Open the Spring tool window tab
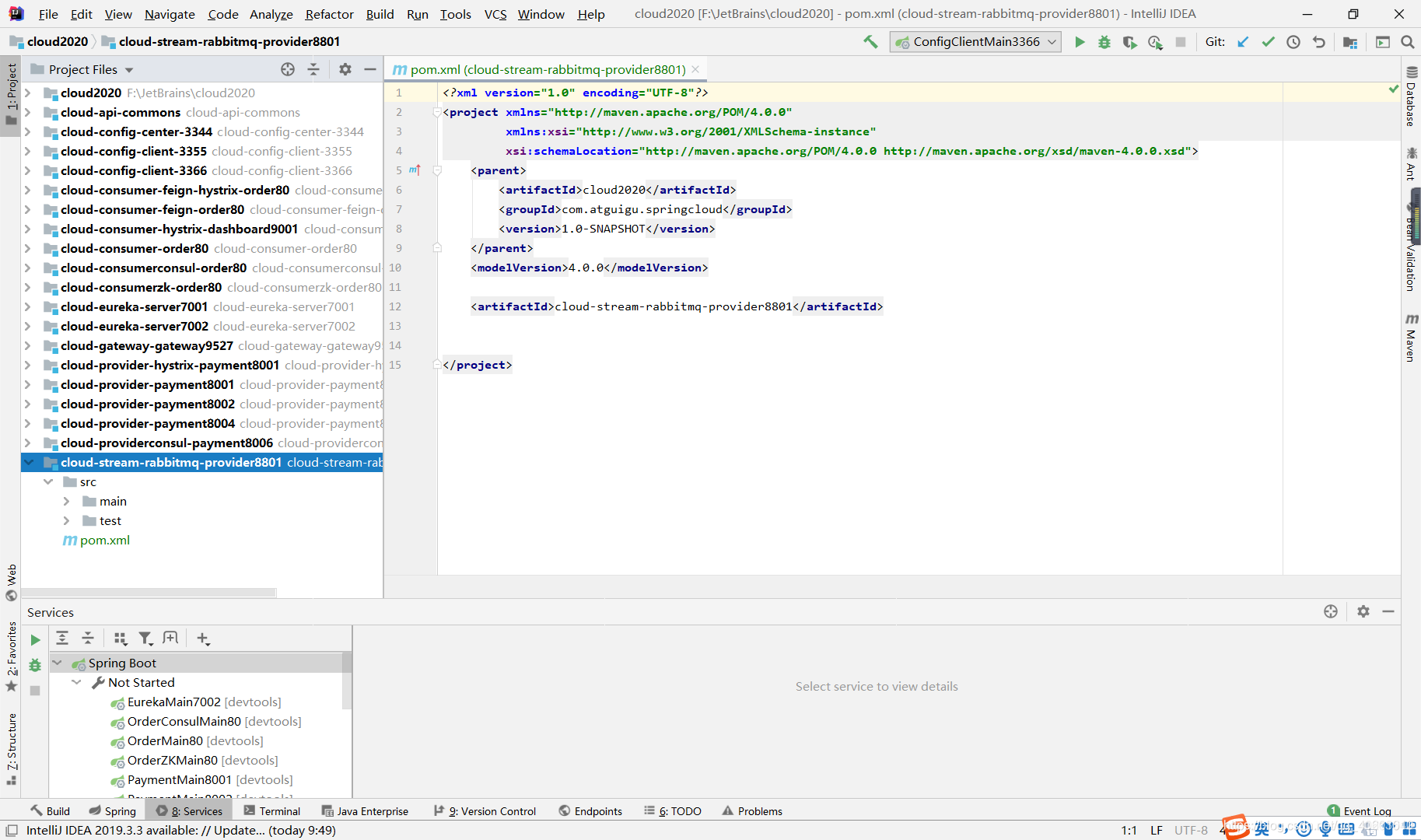This screenshot has width=1421, height=840. (113, 810)
